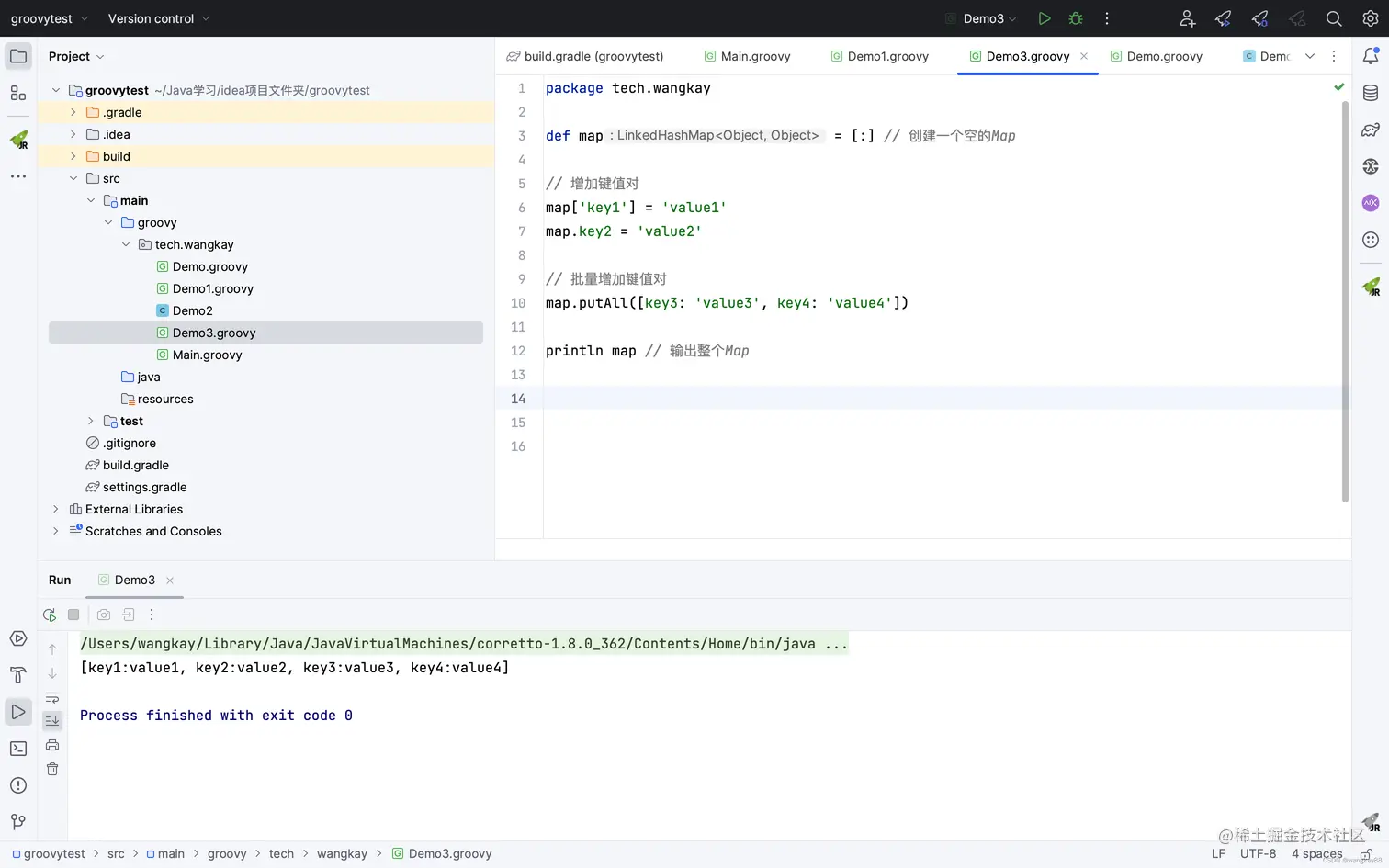1389x868 pixels.
Task: Clear the console output with trash icon
Action: (x=52, y=769)
